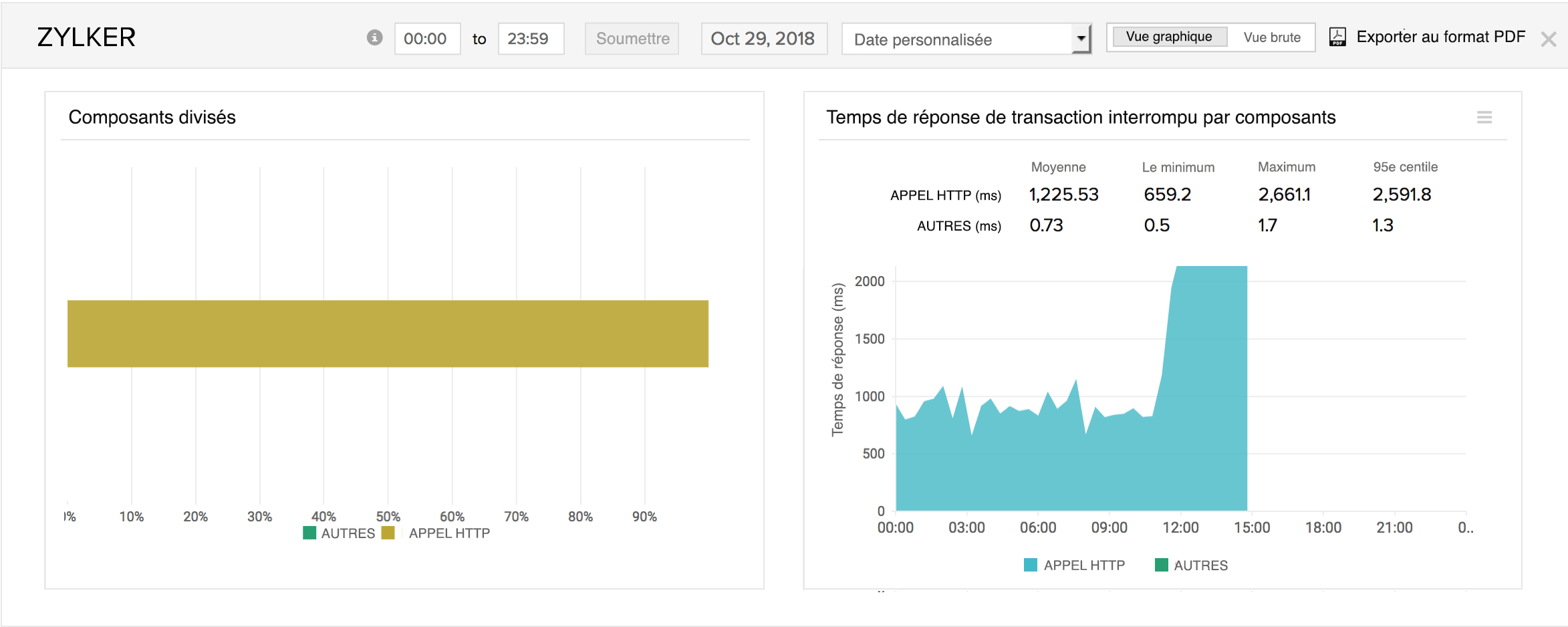Screen dimensions: 1568x627
Task: Switch to Vue brute view
Action: 1271,37
